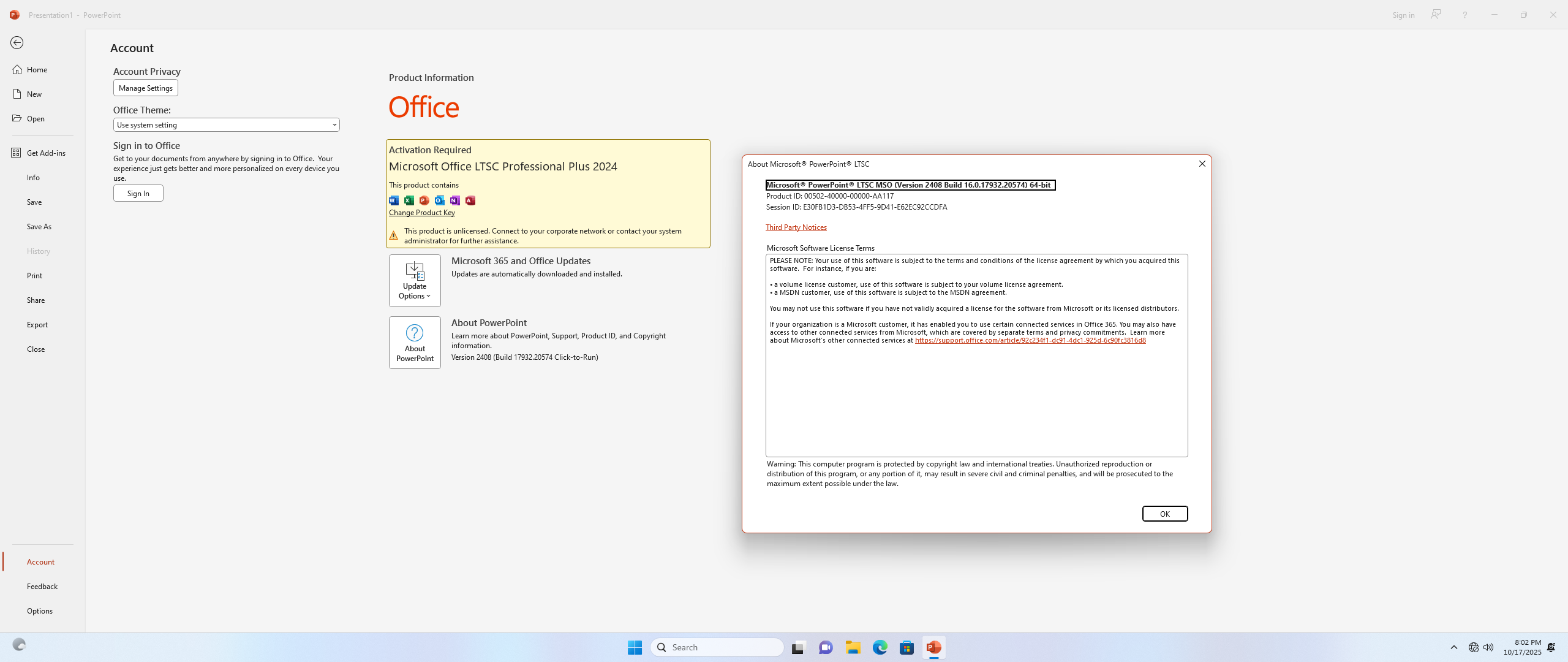Click the About PowerPoint button
This screenshot has width=1568, height=662.
tap(415, 343)
